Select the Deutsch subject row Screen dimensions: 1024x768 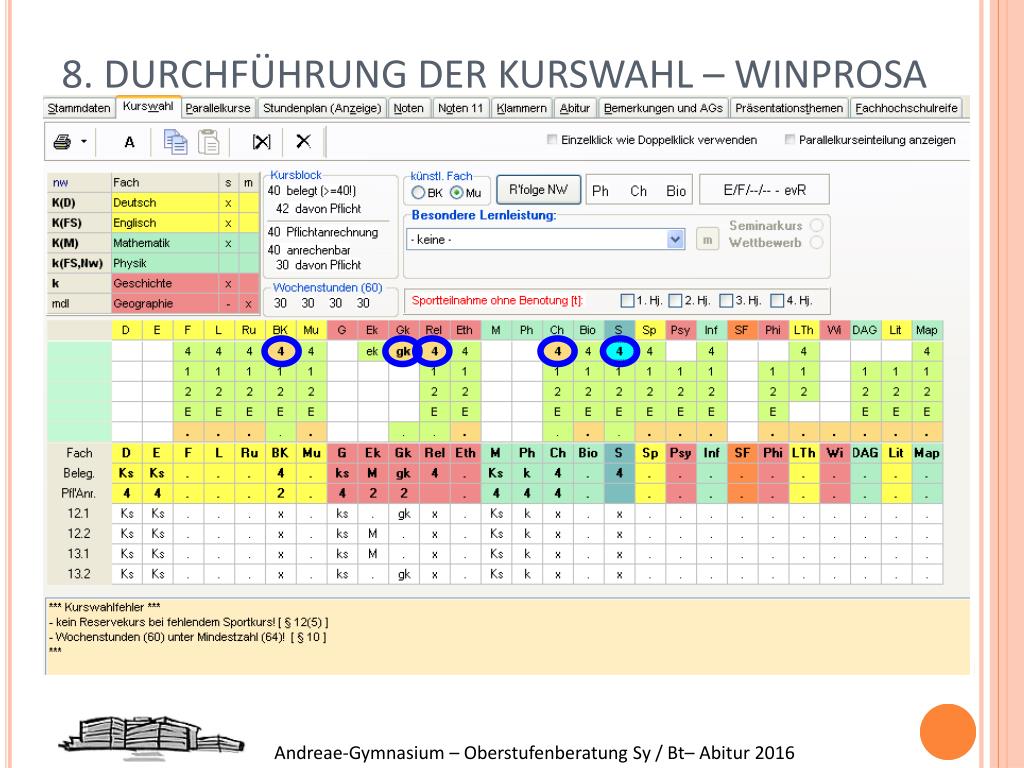coord(153,202)
